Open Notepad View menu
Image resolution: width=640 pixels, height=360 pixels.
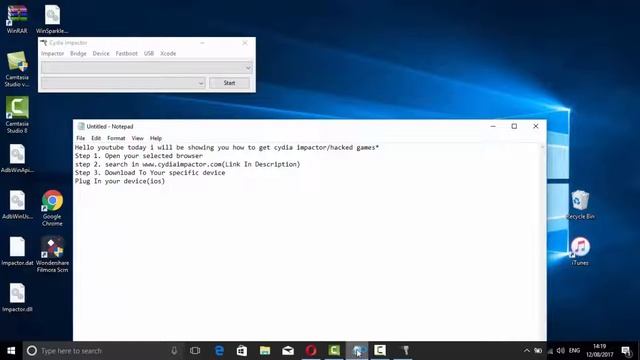click(x=138, y=138)
